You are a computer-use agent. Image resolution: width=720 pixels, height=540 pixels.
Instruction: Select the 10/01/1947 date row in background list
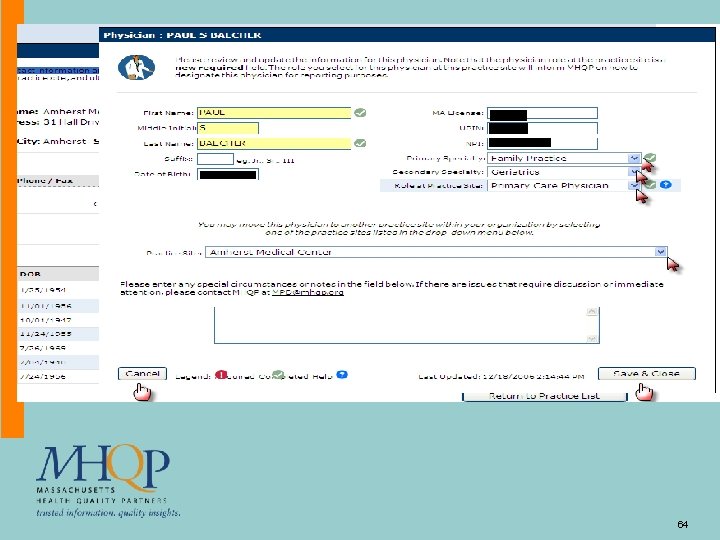(x=58, y=320)
